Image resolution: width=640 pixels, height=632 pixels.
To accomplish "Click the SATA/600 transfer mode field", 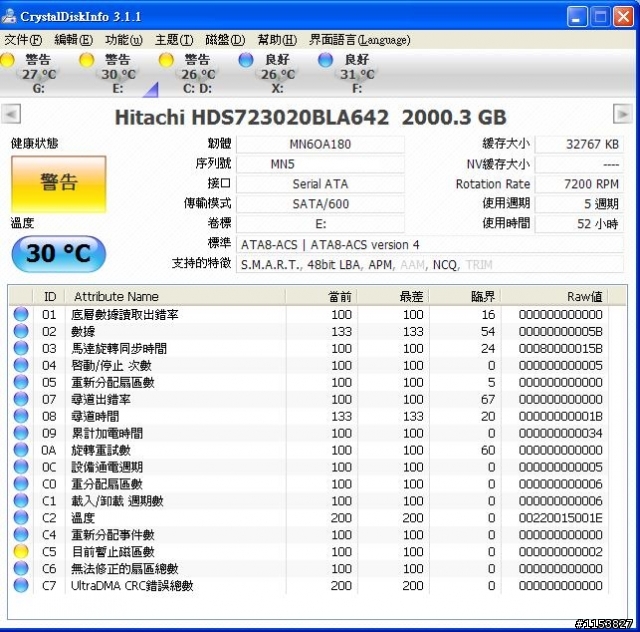I will 320,204.
